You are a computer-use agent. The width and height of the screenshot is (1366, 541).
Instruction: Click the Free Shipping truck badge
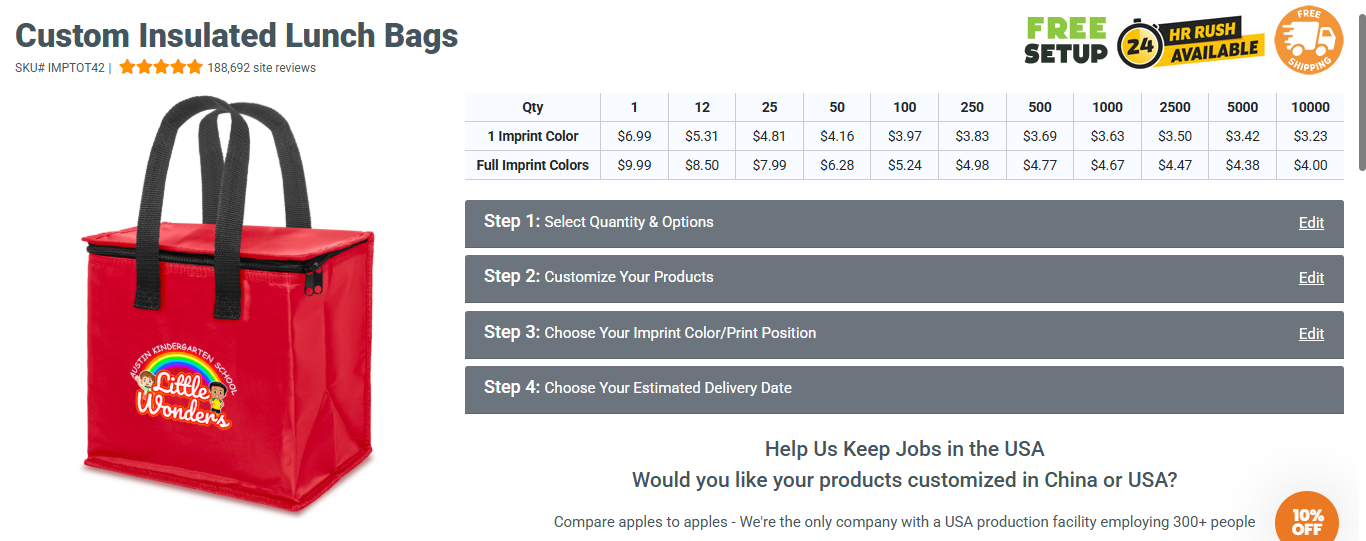[1309, 40]
